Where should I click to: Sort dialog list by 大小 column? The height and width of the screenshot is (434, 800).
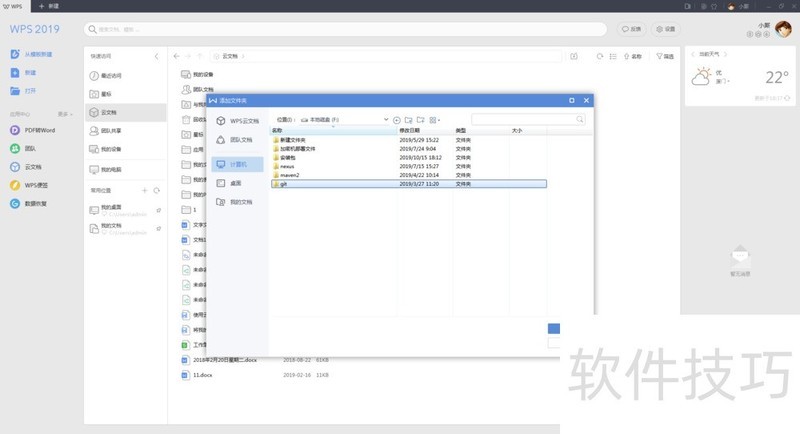(528, 131)
